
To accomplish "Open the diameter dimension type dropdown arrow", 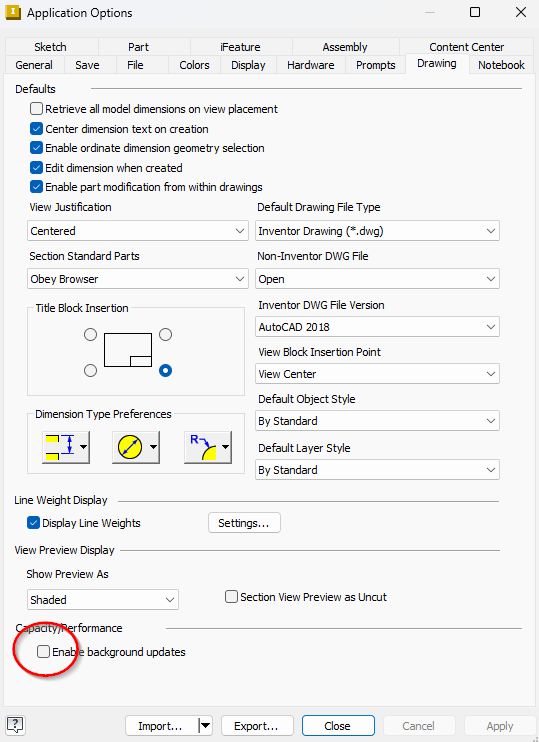I will coord(153,446).
